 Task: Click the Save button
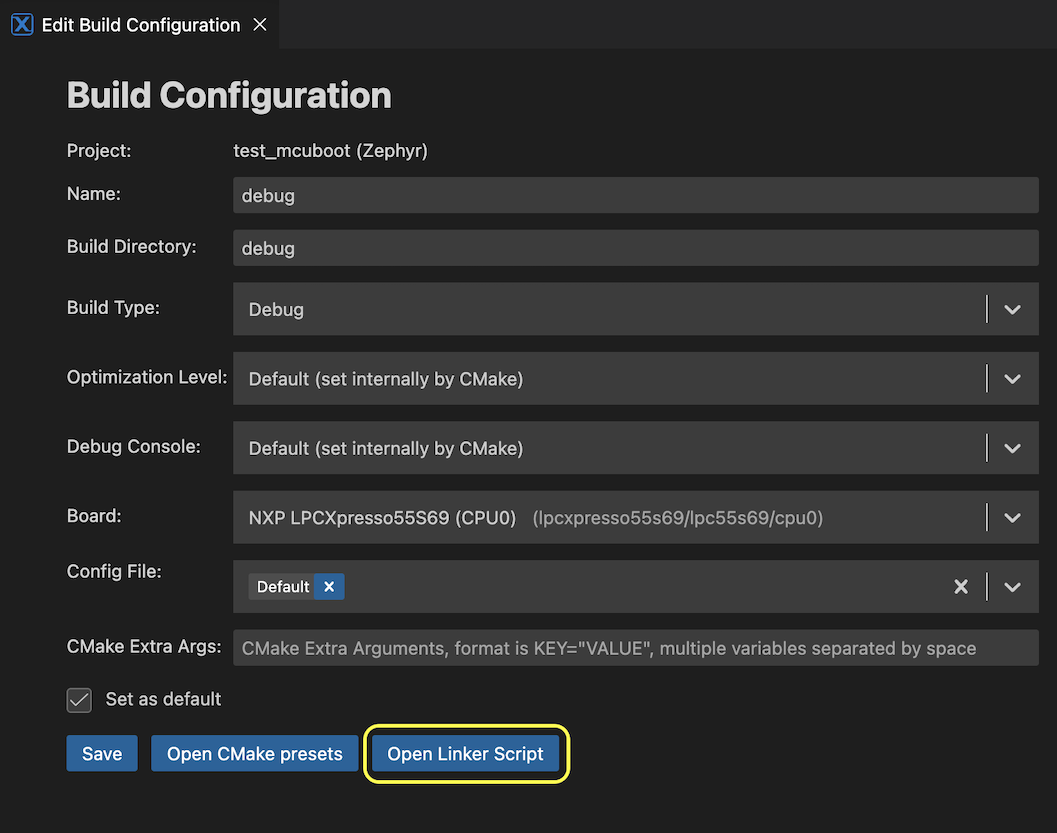coord(102,753)
